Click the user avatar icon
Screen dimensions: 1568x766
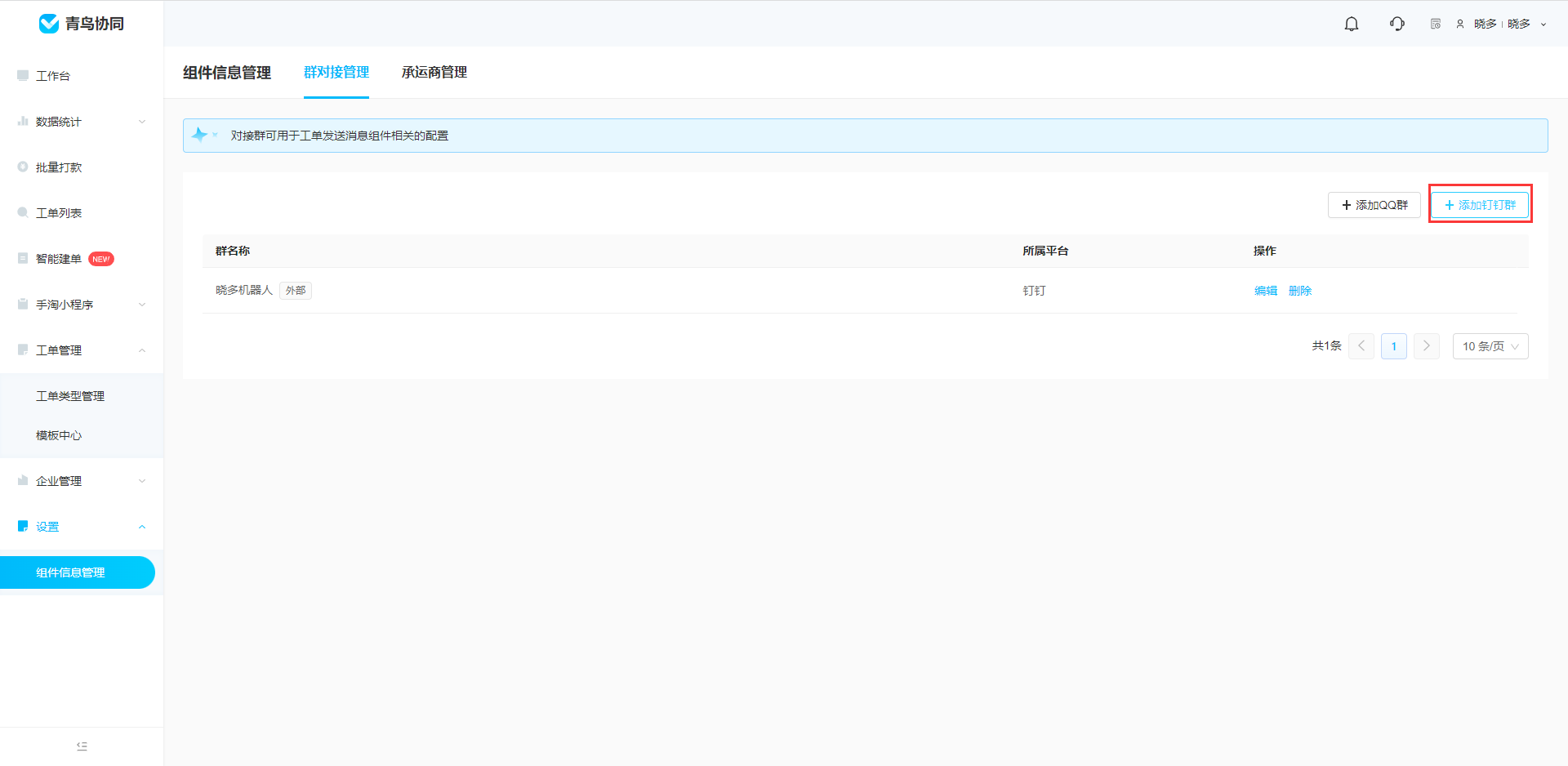1460,24
